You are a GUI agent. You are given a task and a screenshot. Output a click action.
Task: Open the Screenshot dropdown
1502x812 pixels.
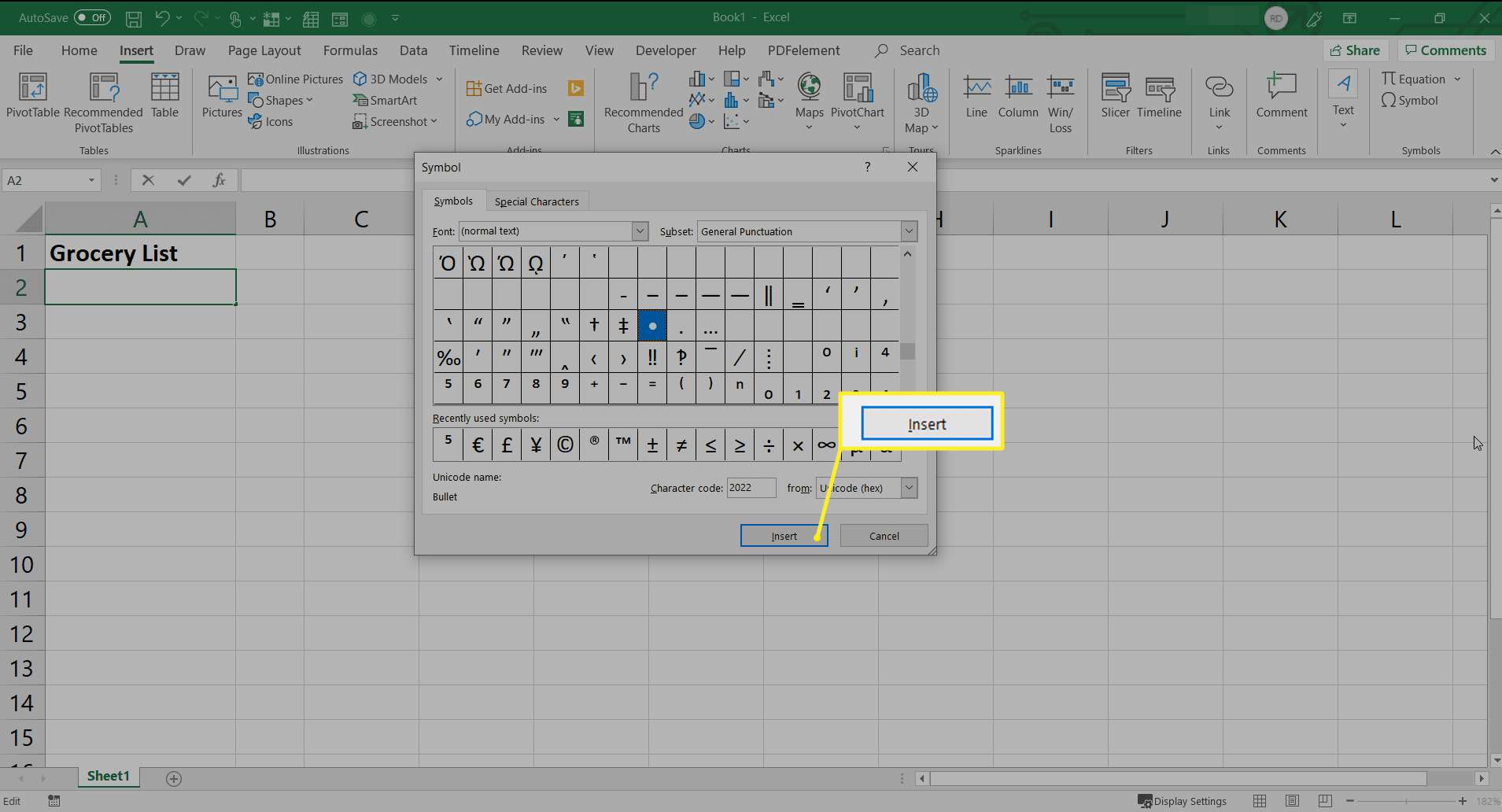click(394, 121)
